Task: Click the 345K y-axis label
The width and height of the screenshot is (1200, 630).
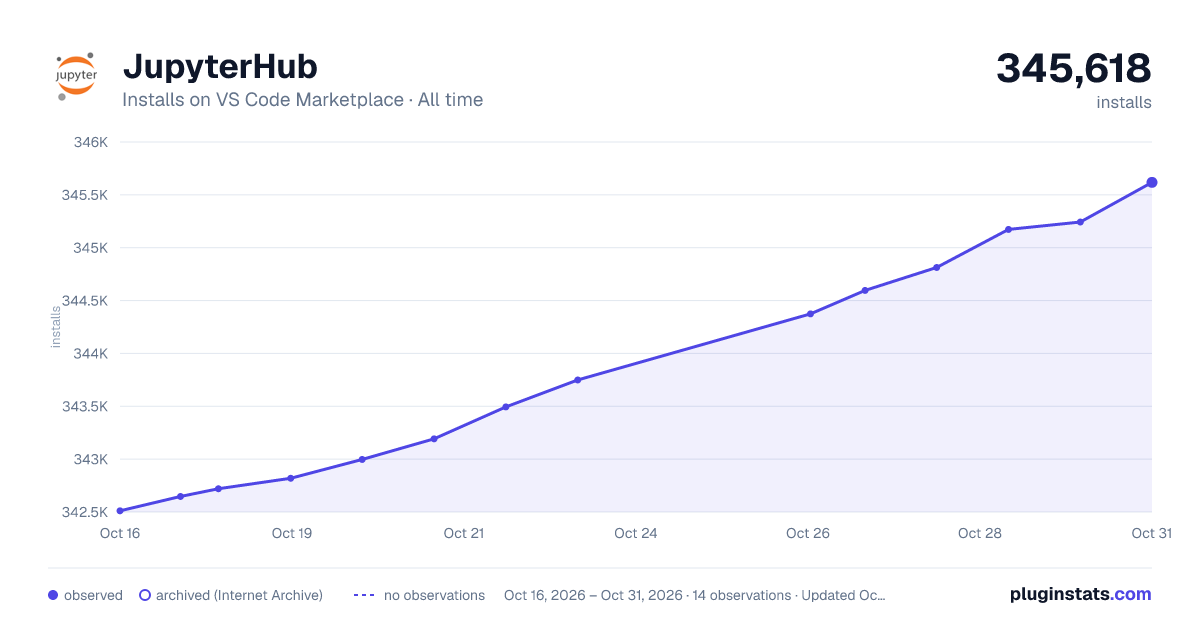Action: point(90,248)
